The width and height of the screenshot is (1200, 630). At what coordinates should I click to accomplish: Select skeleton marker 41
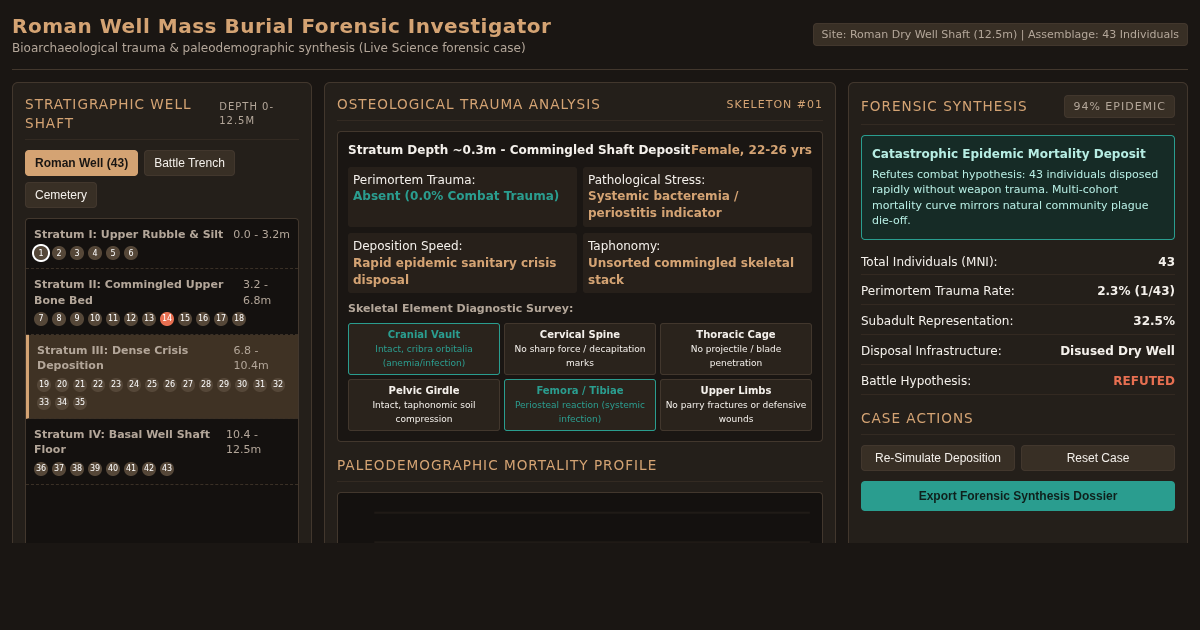click(131, 469)
